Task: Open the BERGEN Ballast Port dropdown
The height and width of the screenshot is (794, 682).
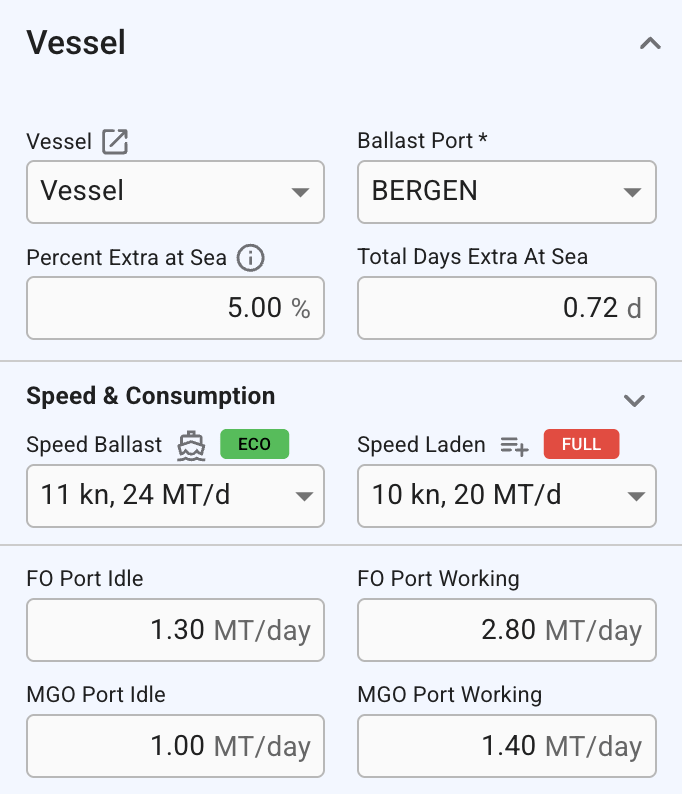Action: (507, 192)
